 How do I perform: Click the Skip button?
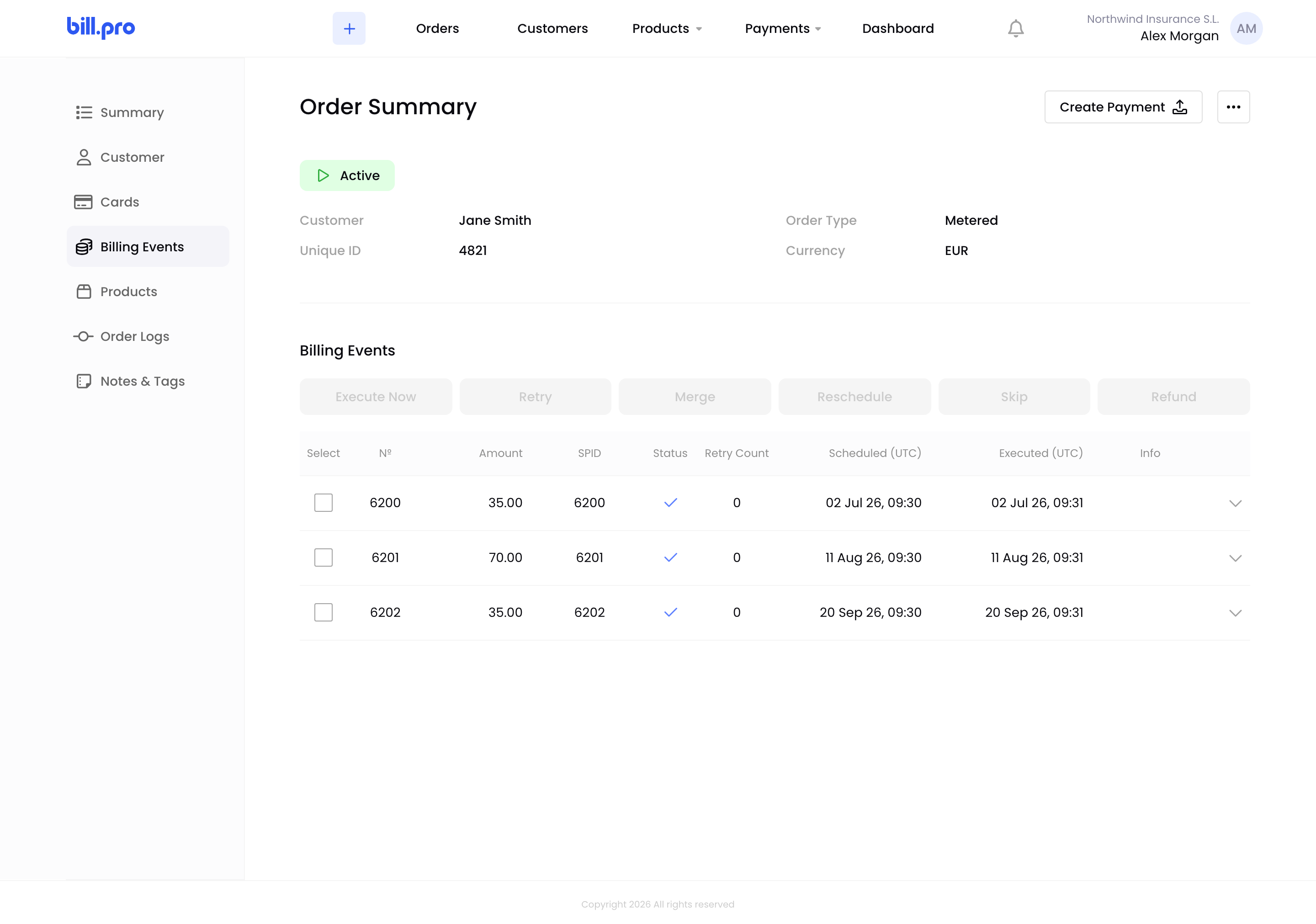click(x=1014, y=397)
